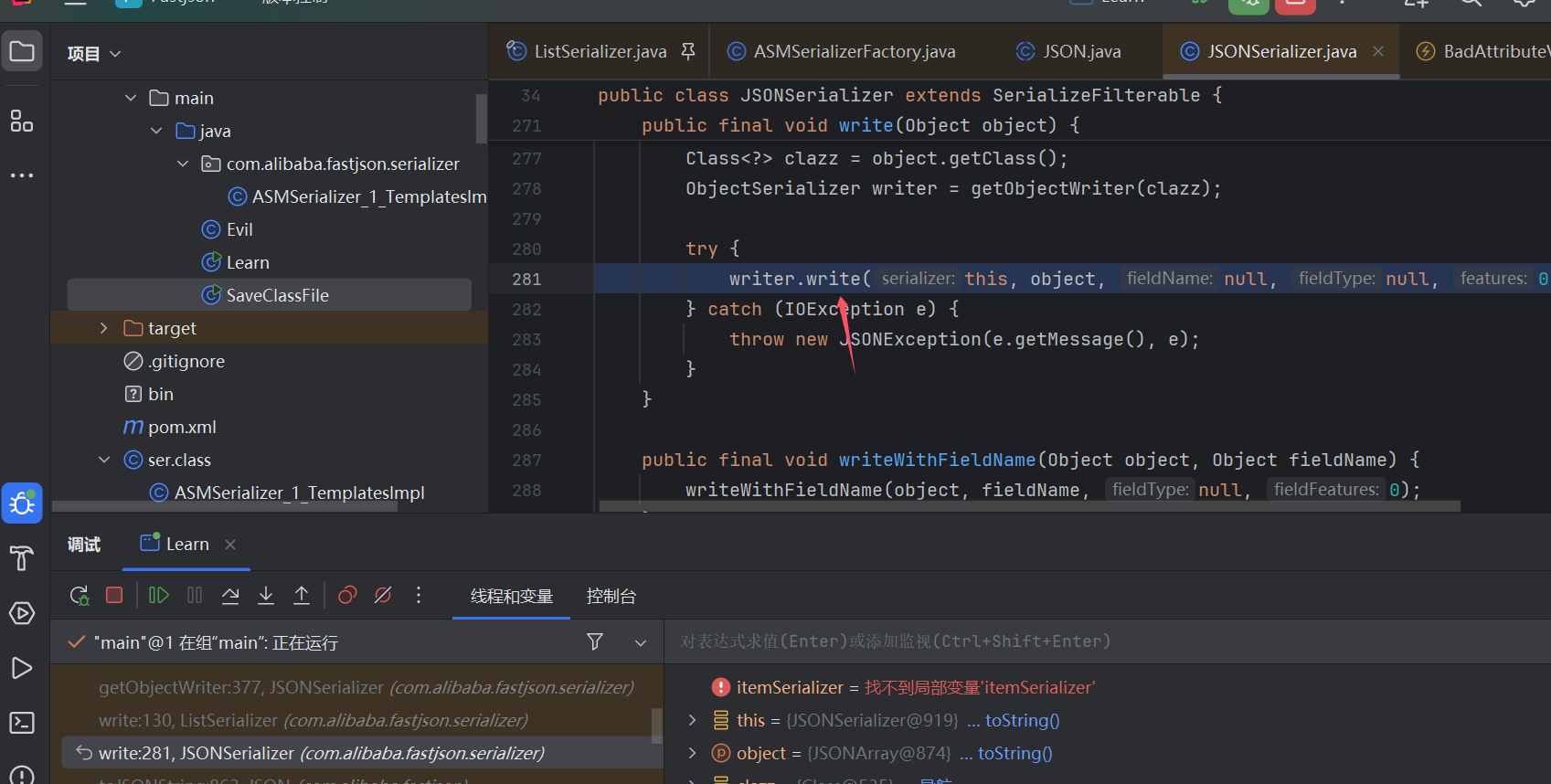The image size is (1551, 784).
Task: Show more tool windows ellipsis
Action: point(22,175)
